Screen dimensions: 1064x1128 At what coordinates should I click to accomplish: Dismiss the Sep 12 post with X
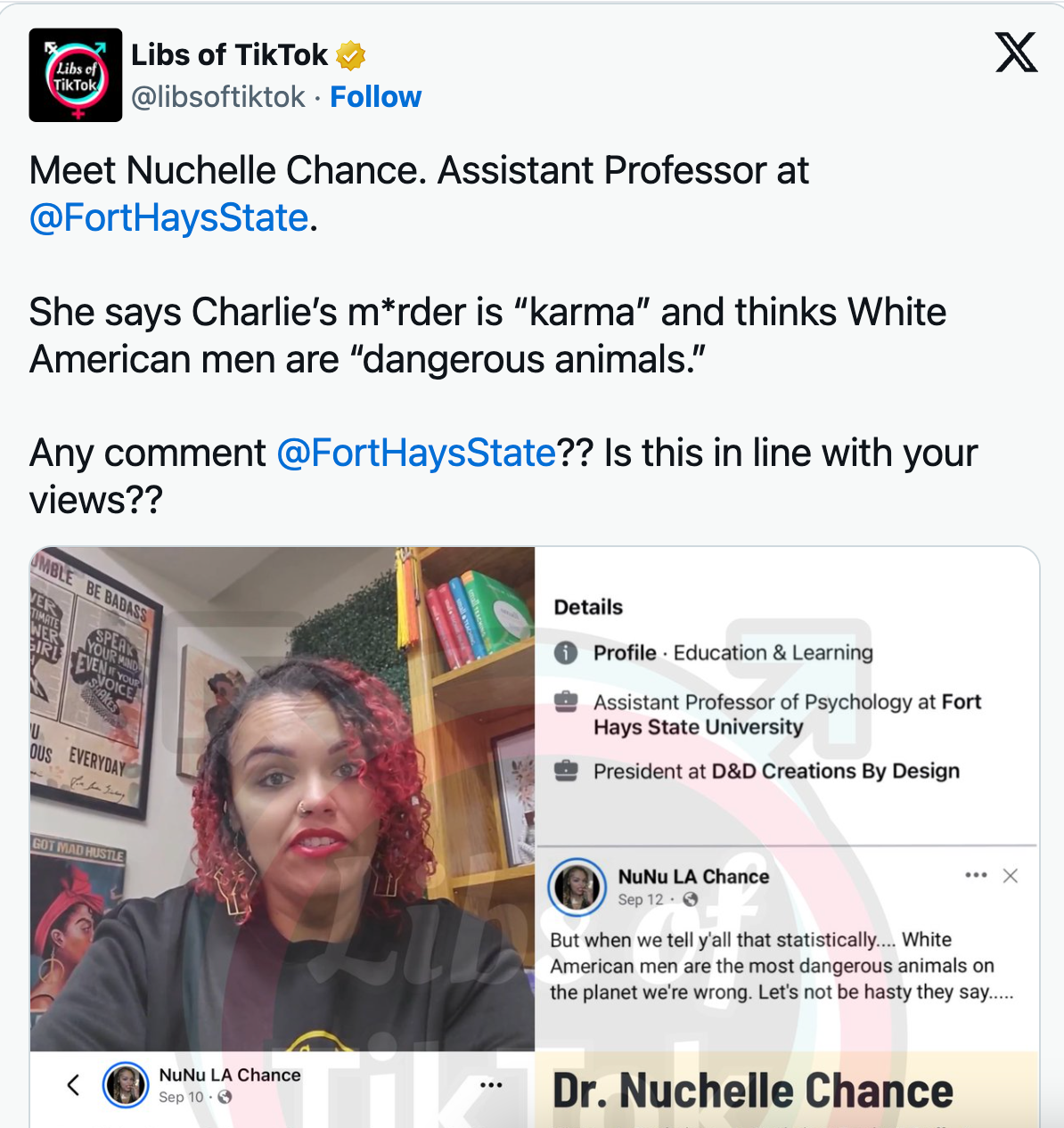pyautogui.click(x=1011, y=876)
